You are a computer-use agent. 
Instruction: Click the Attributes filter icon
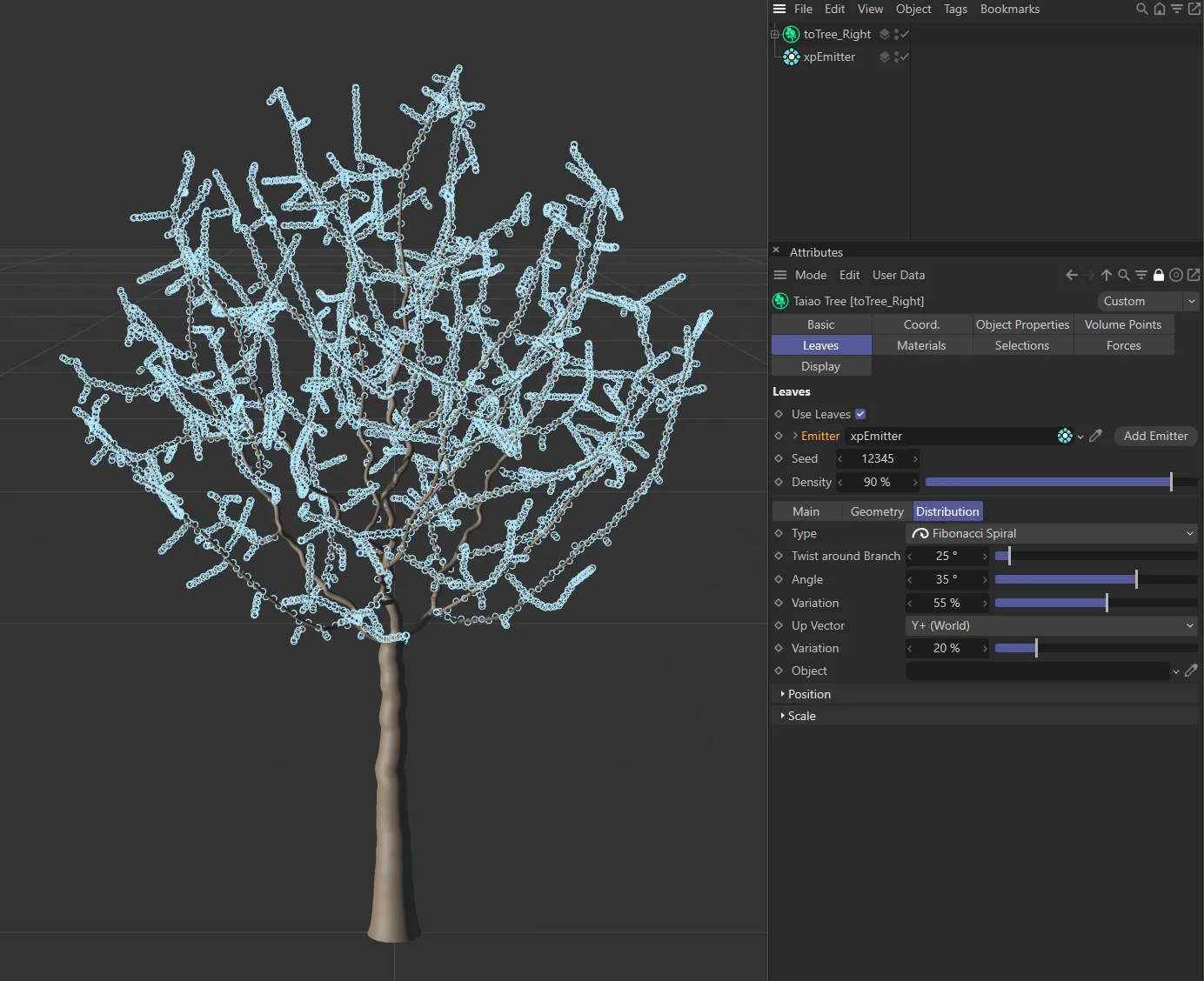[1140, 275]
